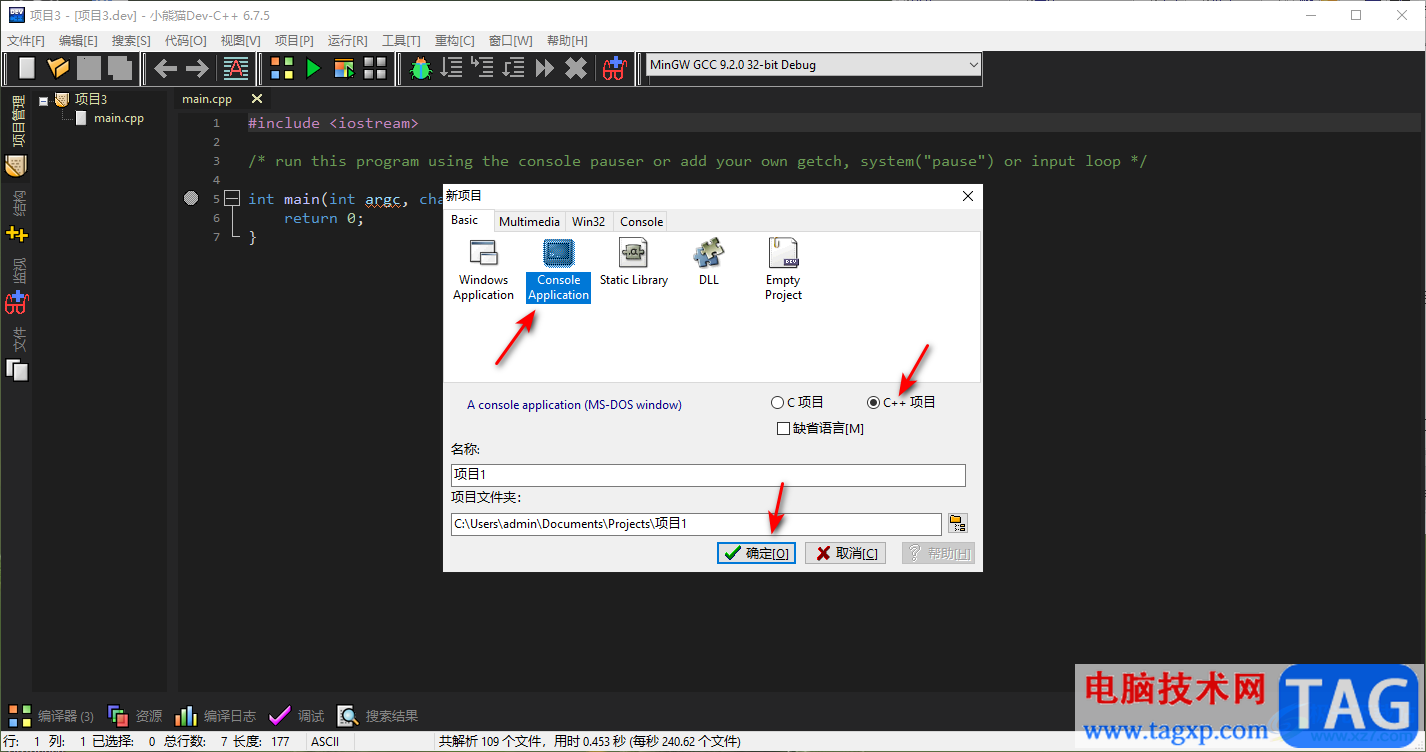Open the MinGW GCC compiler set dropdown
Screen dimensions: 1426x752
click(x=813, y=65)
